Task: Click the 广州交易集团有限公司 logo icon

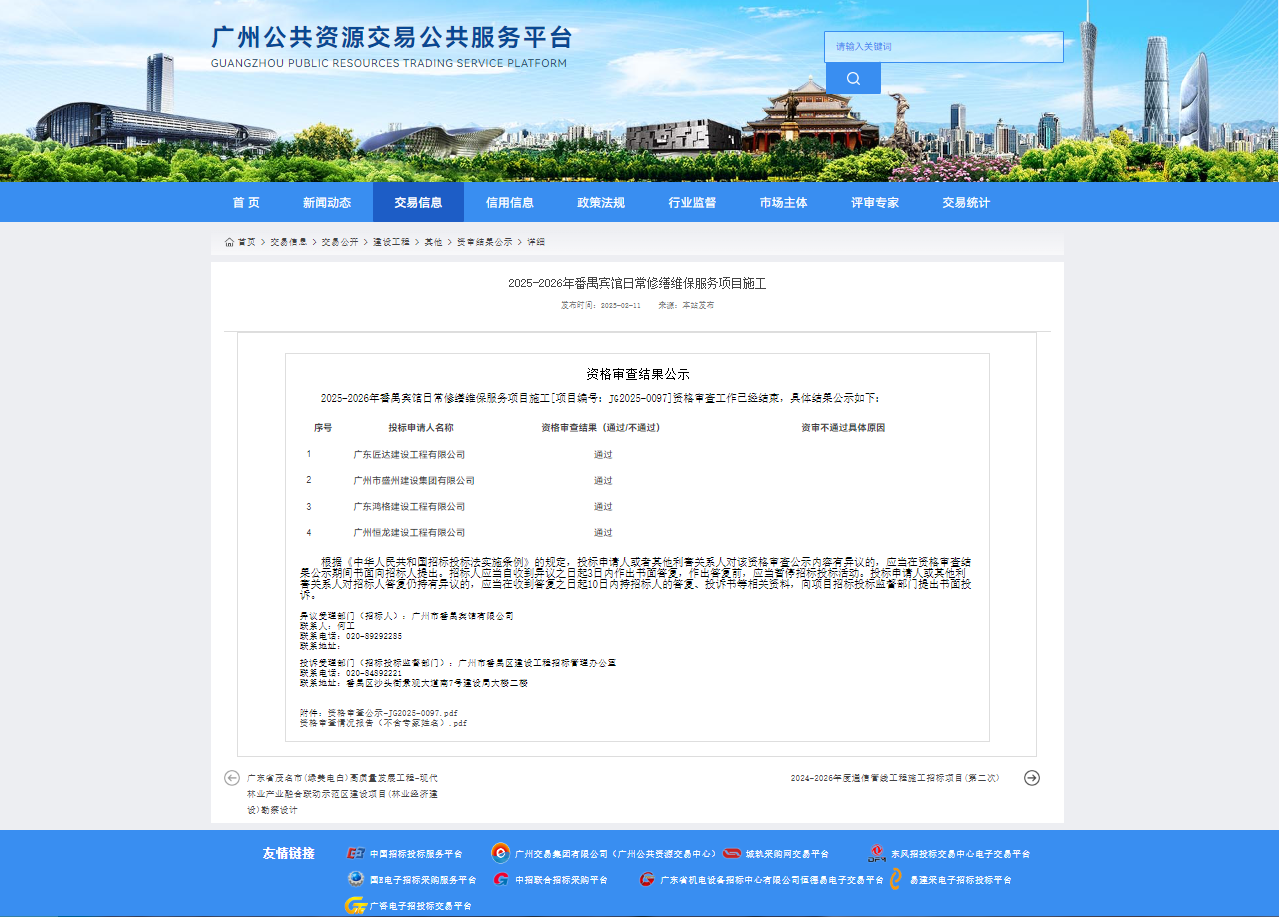Action: (x=500, y=853)
